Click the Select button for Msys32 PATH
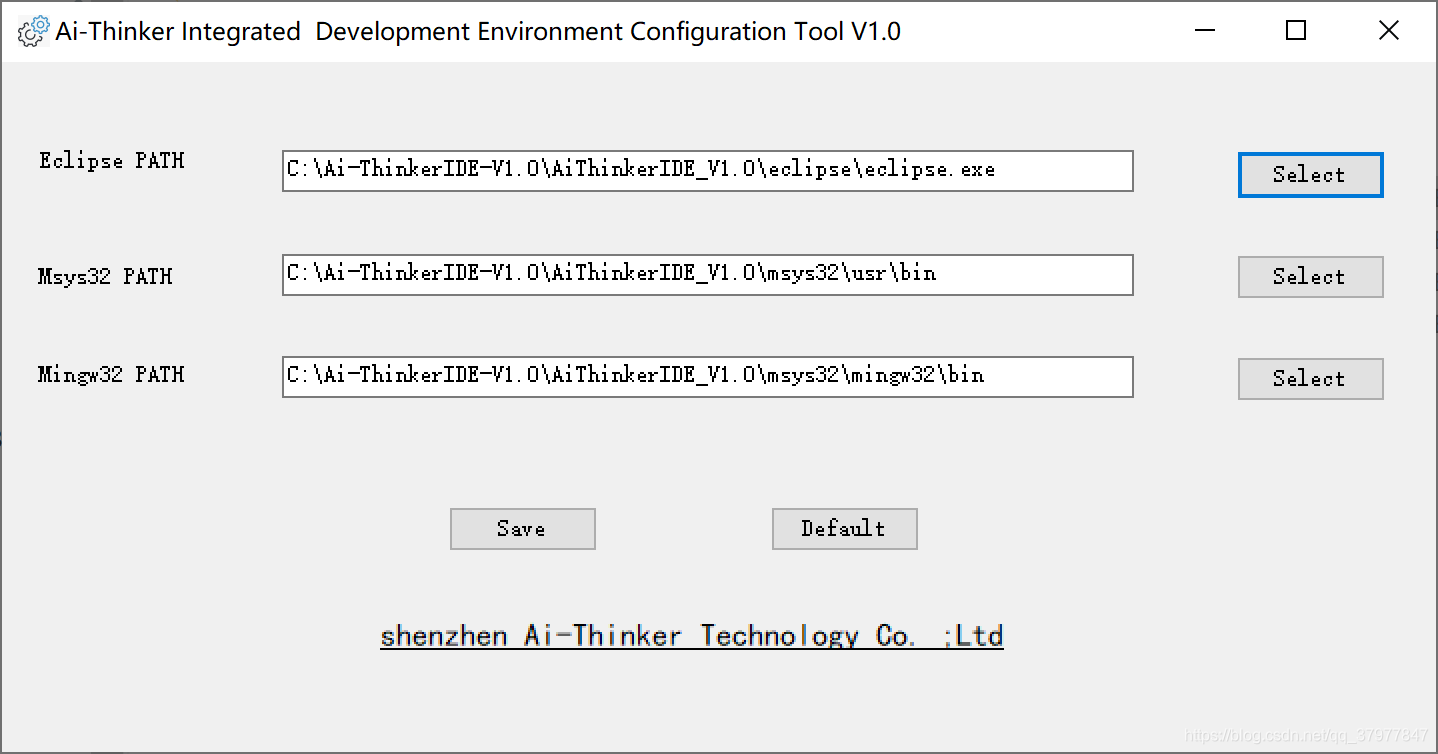Image resolution: width=1438 pixels, height=754 pixels. tap(1310, 277)
